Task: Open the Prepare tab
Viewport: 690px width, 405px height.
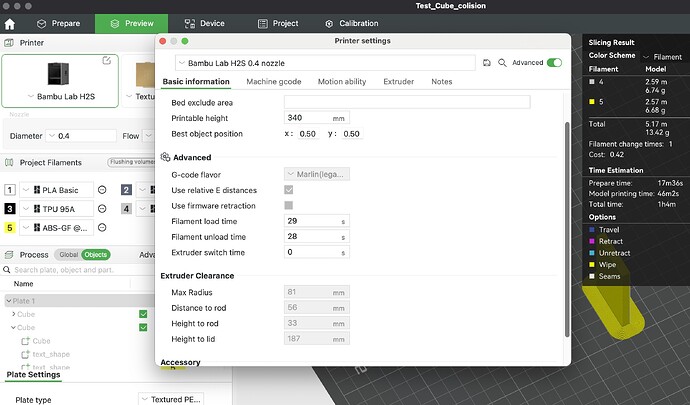Action: 59,23
